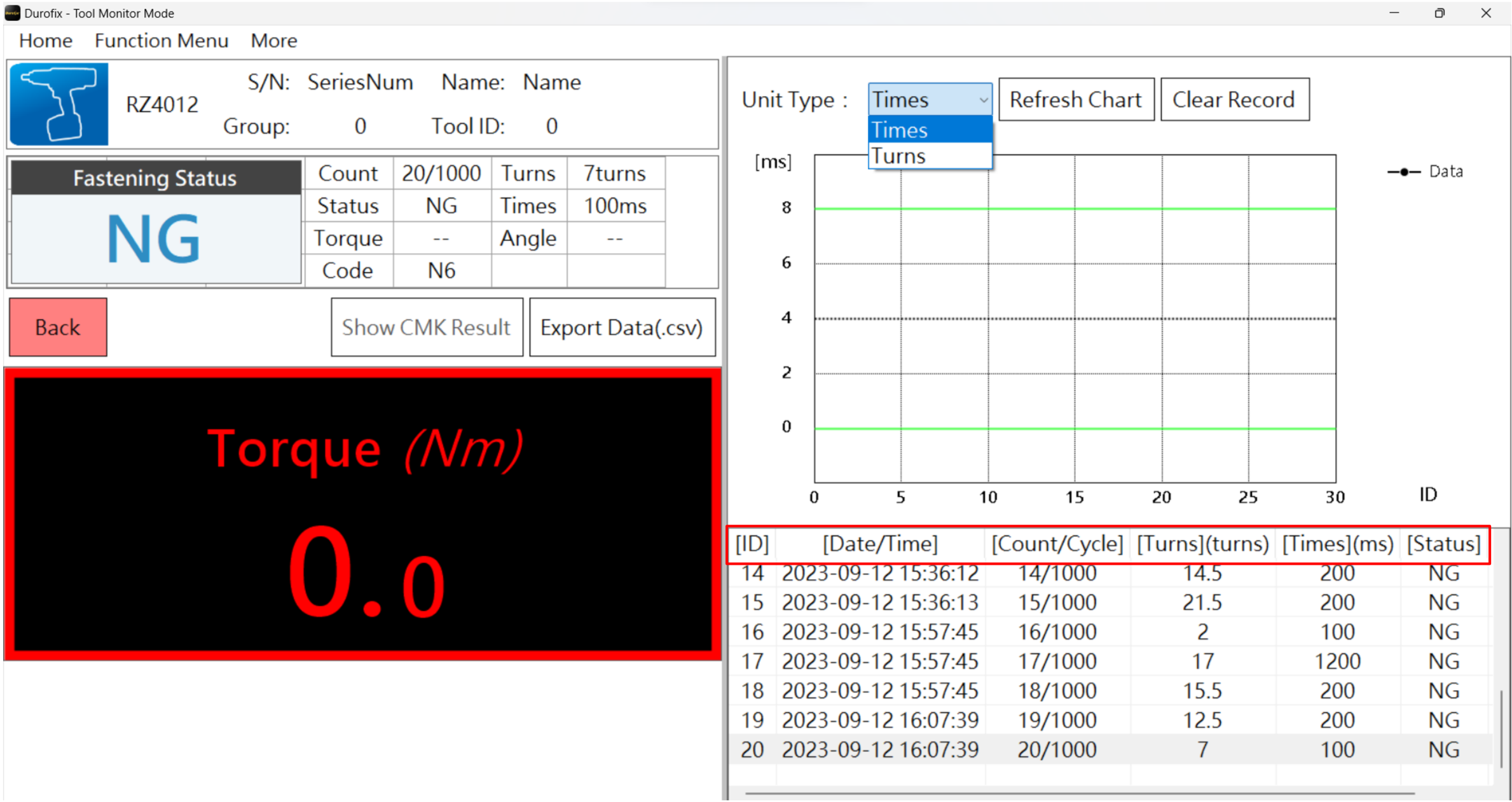This screenshot has width=1512, height=802.
Task: Open the More menu
Action: [273, 41]
